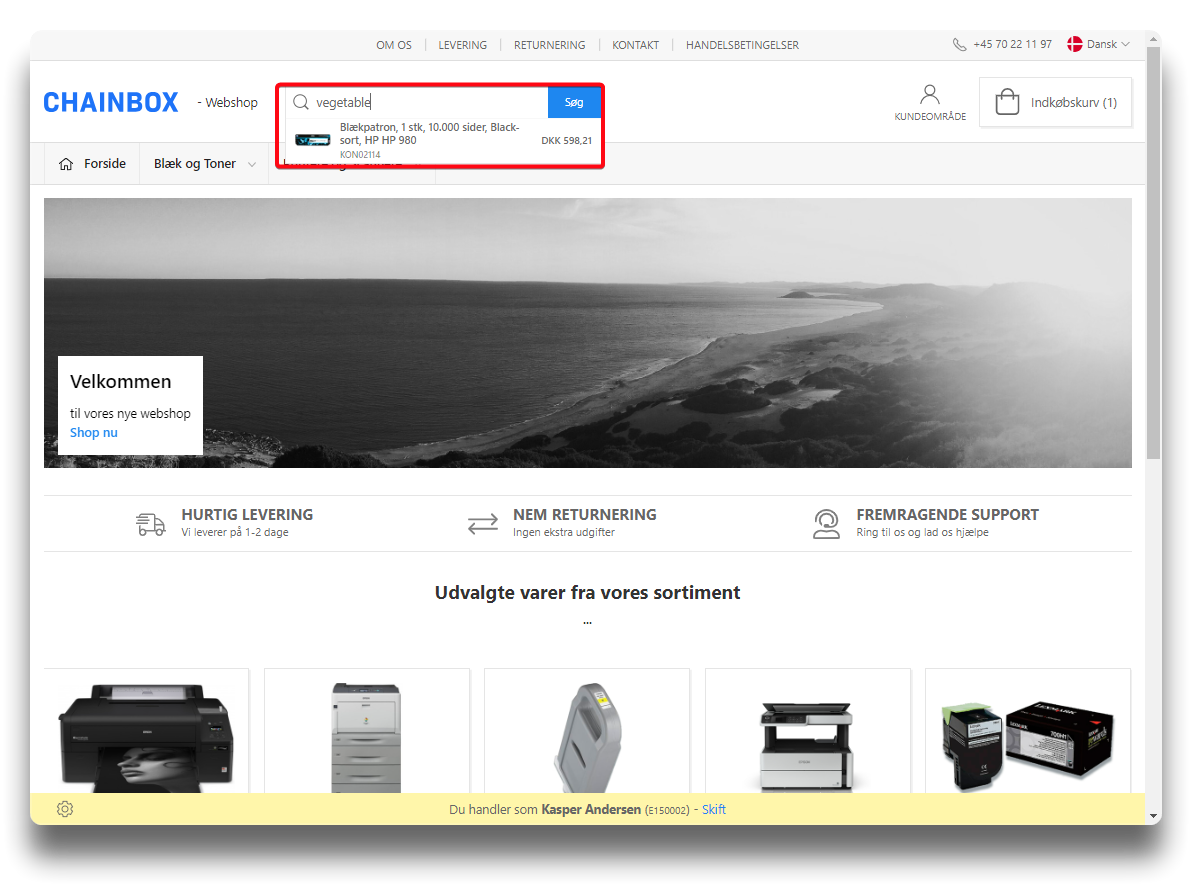Viewport: 1192px width, 887px height.
Task: Click the return arrows icon
Action: coord(483,523)
